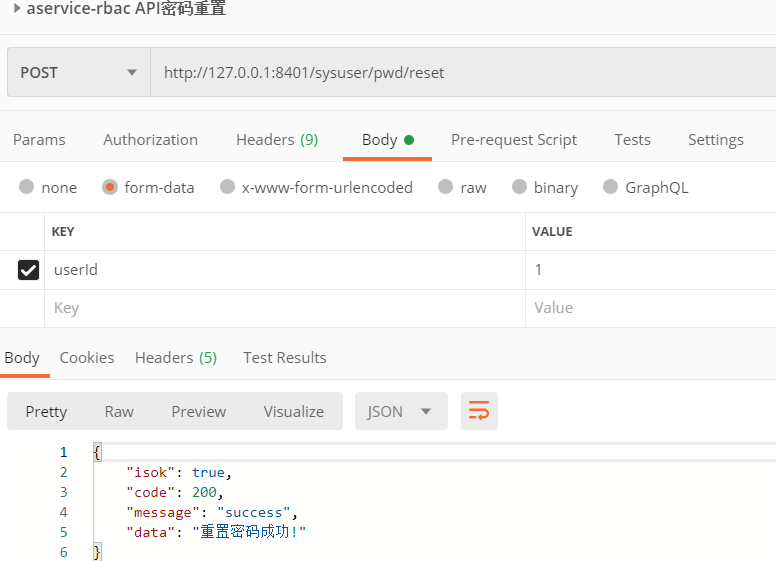Viewport: 776px width, 561px height.
Task: Uncheck the userId parameter checkbox
Action: (29, 270)
